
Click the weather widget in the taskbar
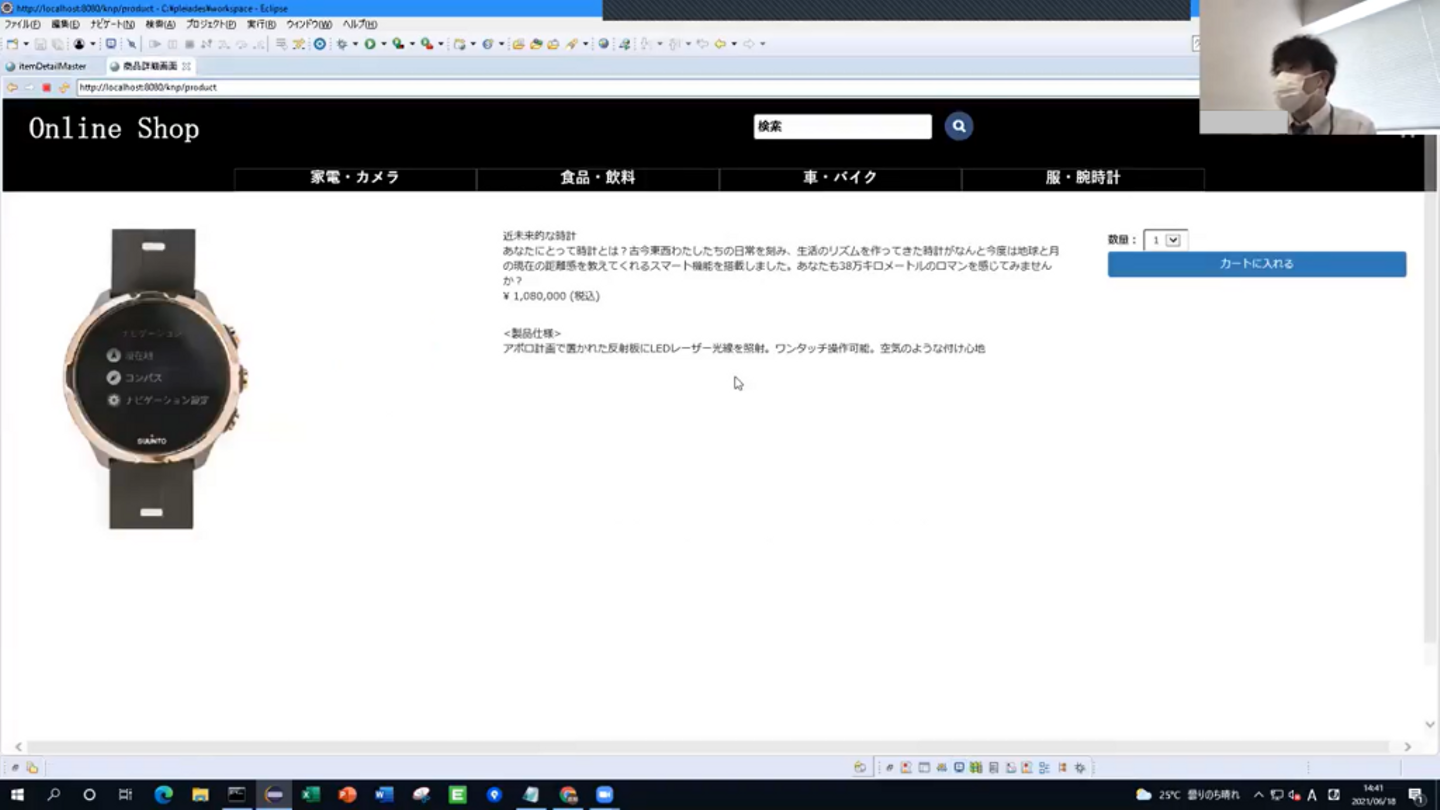coord(1187,795)
